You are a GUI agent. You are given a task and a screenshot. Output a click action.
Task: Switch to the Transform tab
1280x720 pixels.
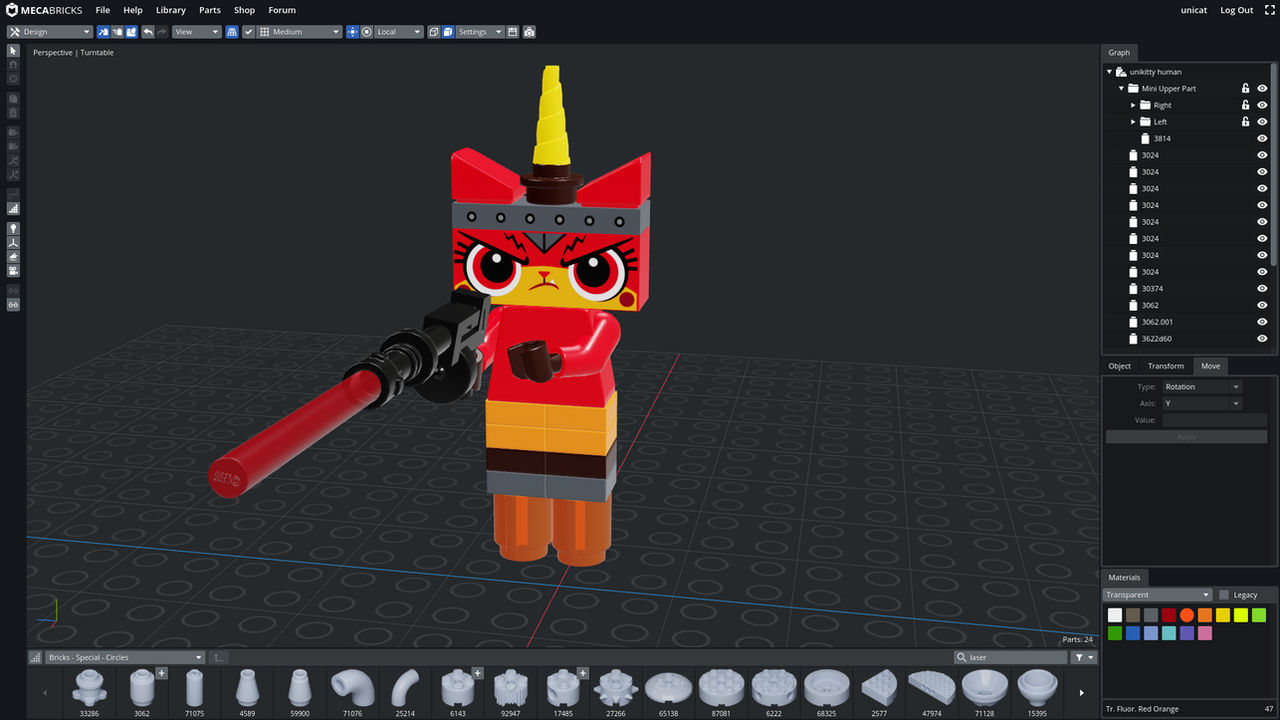pyautogui.click(x=1165, y=365)
